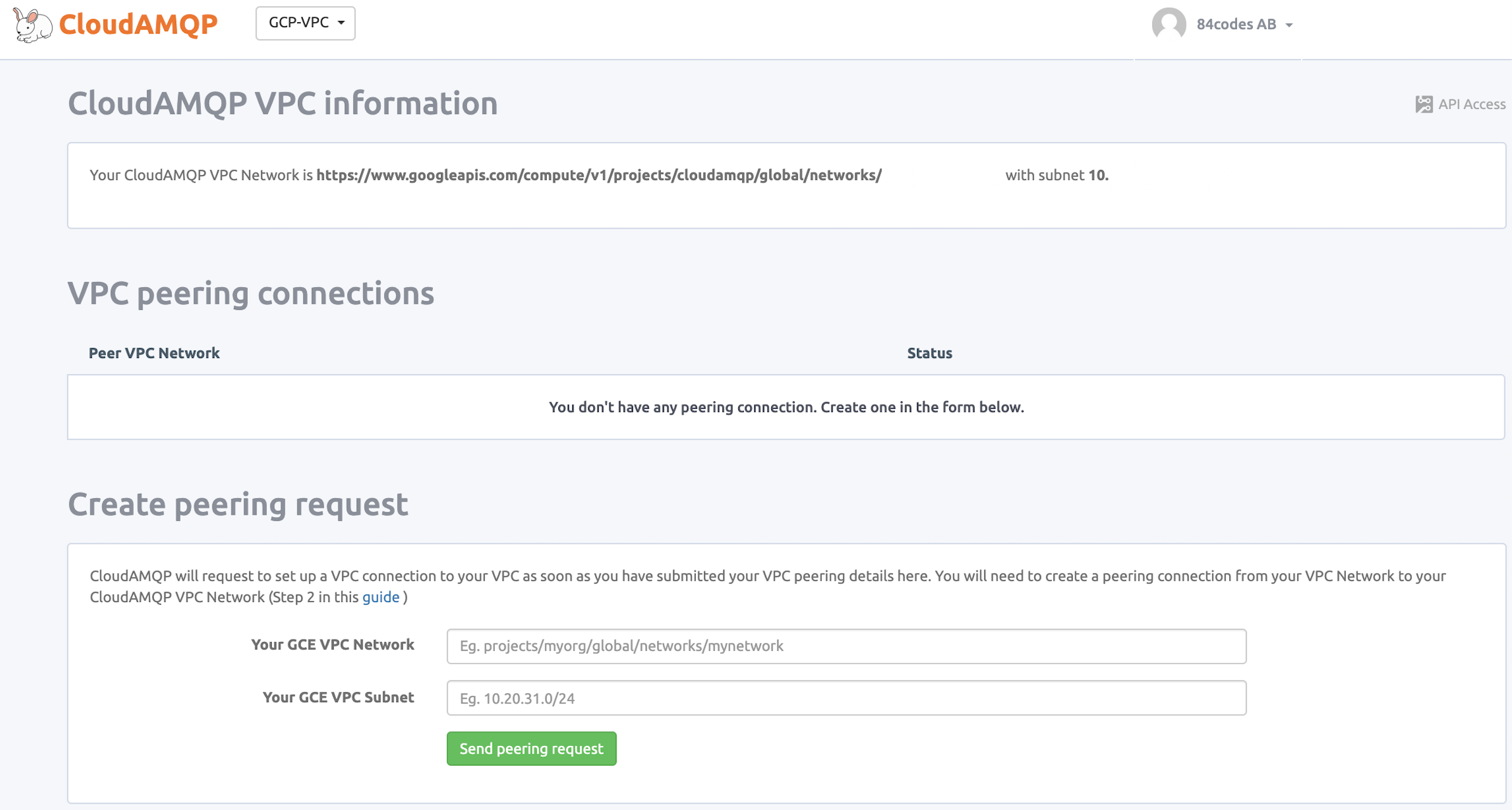Open the GCP-VPC instance dropdown
Image resolution: width=1512 pixels, height=810 pixels.
tap(305, 23)
